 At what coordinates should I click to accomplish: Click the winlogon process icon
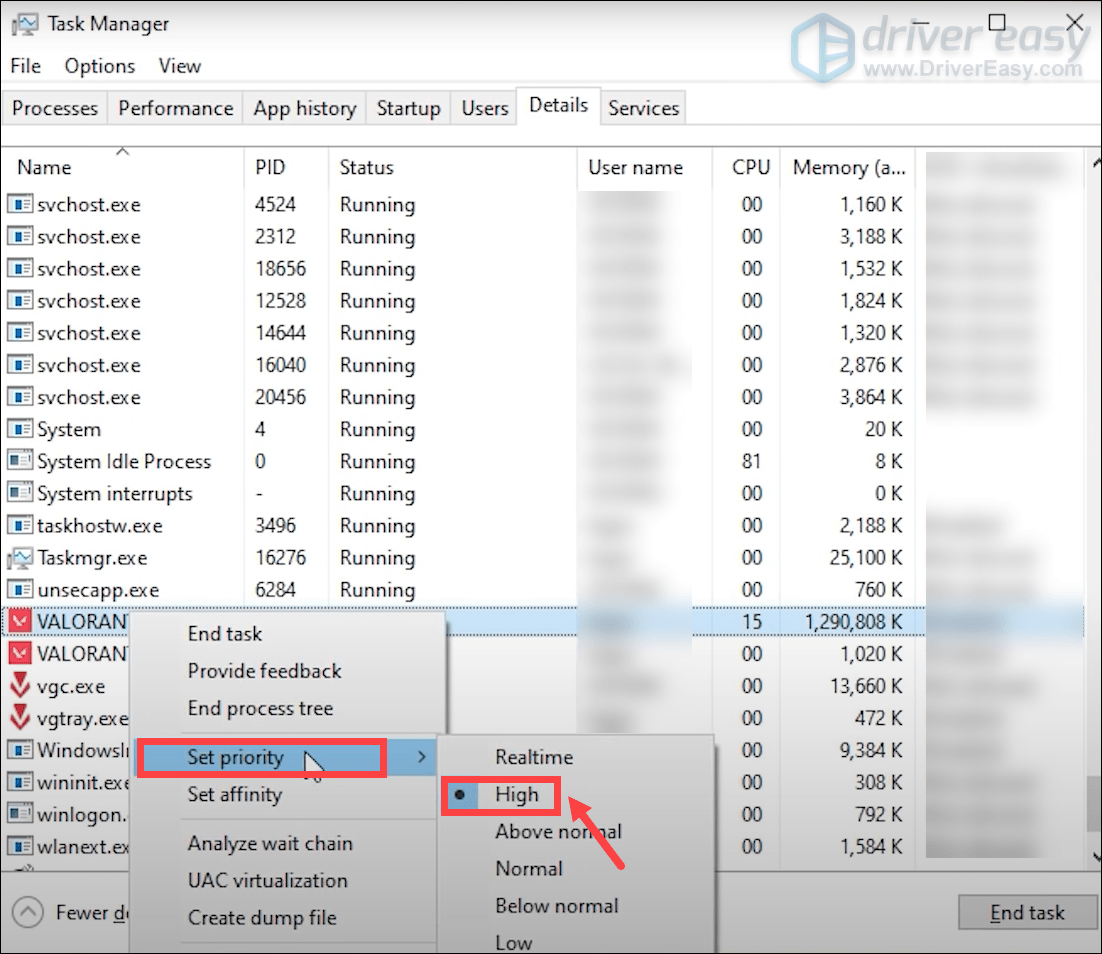pos(20,814)
